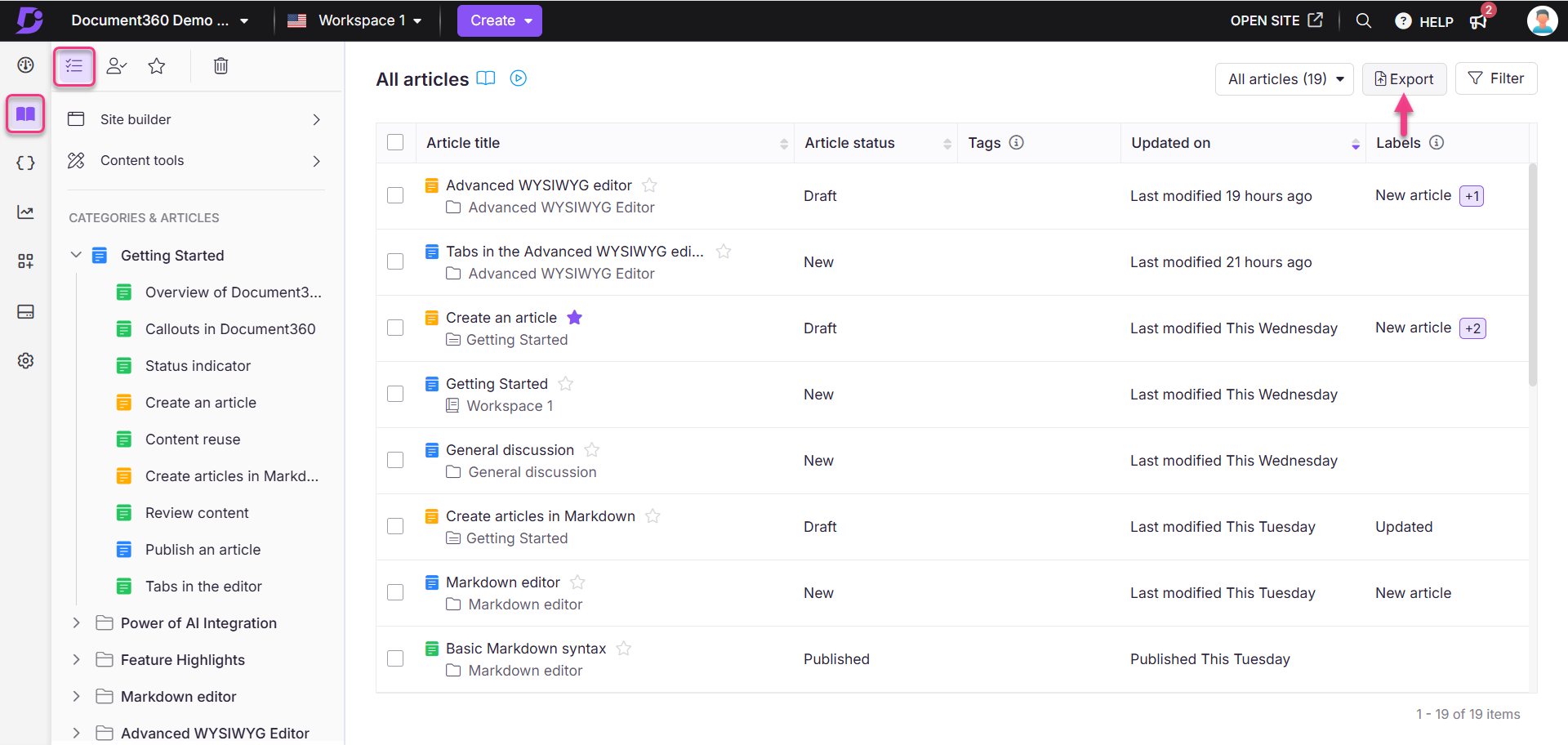This screenshot has height=745, width=1568.
Task: Open the Create dropdown button
Action: click(x=499, y=20)
